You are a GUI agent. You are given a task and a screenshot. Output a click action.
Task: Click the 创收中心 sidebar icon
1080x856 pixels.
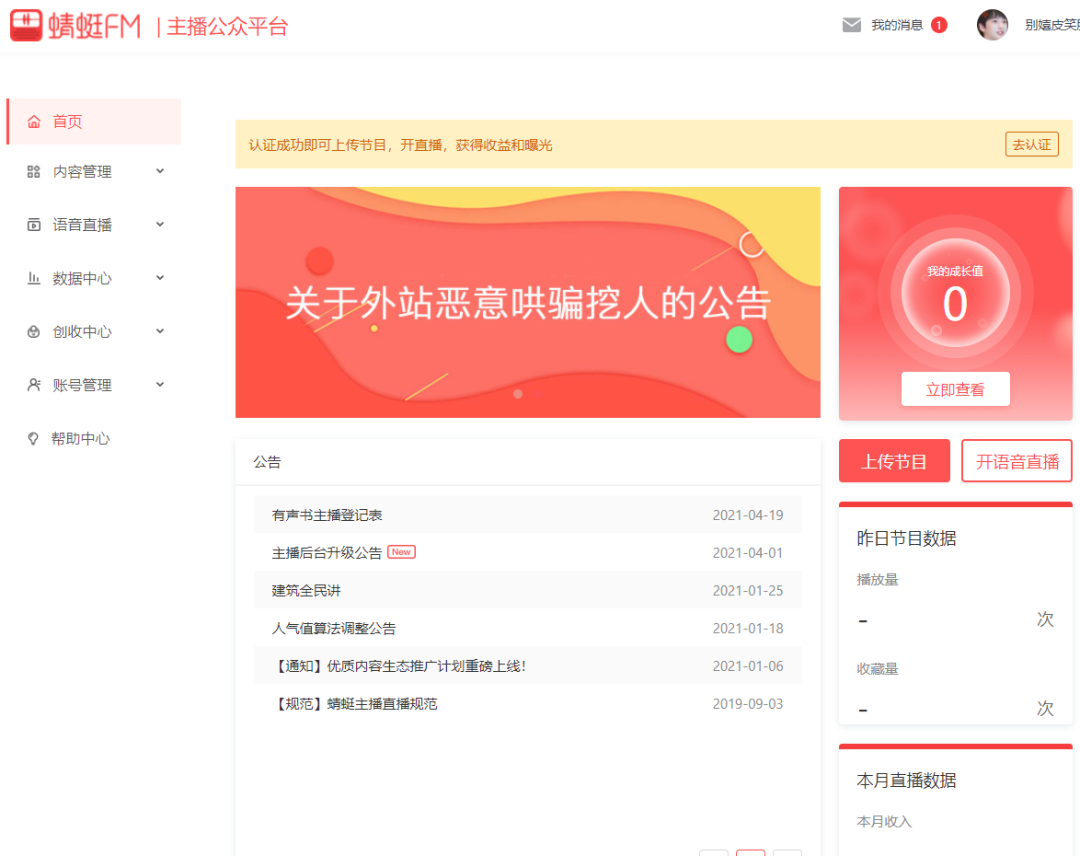click(34, 332)
